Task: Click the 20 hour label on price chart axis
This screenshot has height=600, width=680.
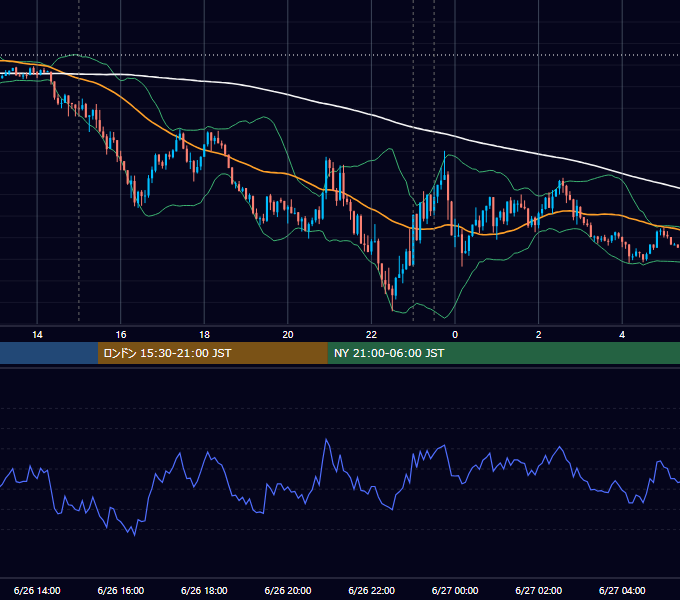Action: (288, 335)
